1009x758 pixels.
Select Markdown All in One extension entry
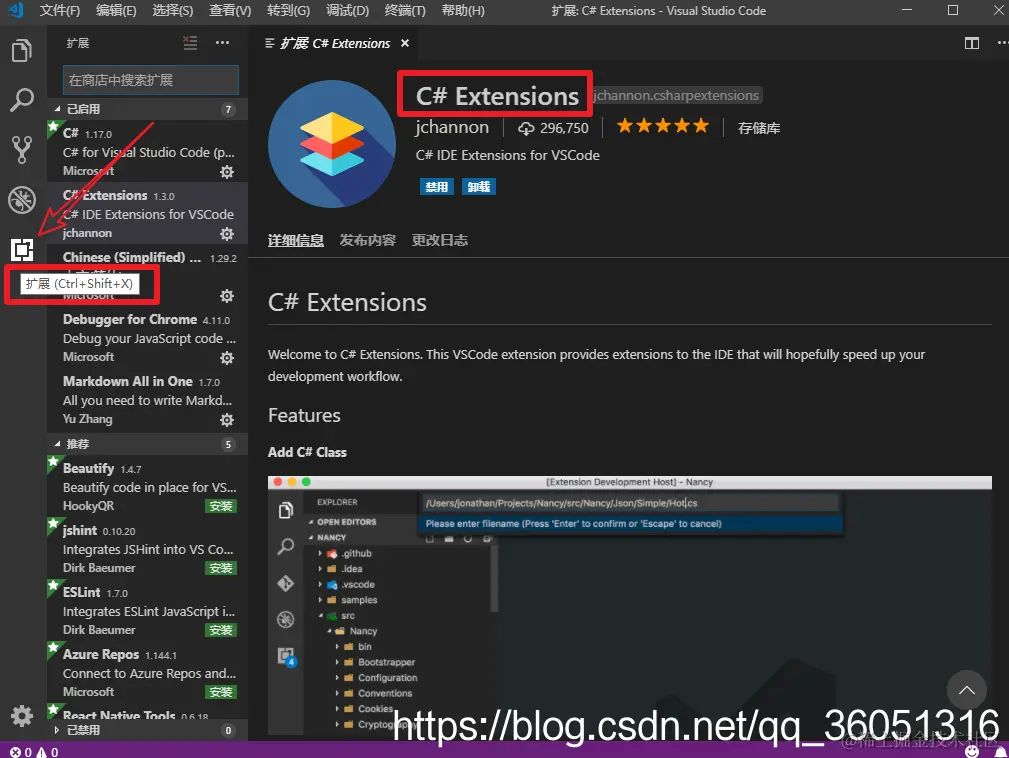[147, 400]
